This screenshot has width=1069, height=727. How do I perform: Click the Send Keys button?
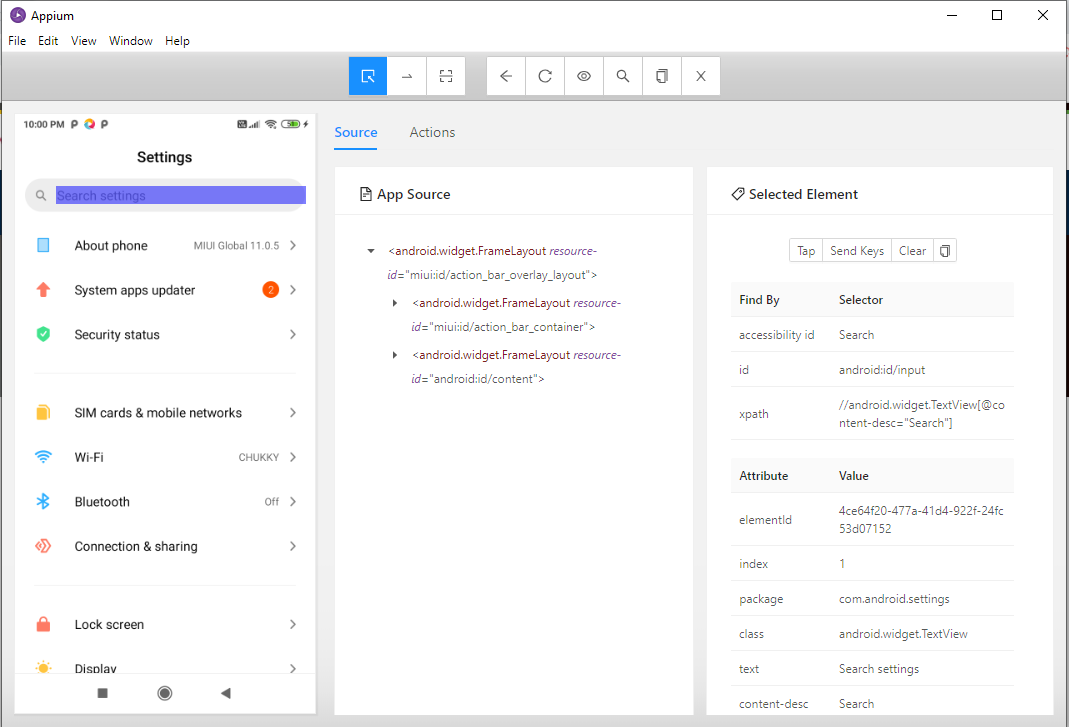pyautogui.click(x=857, y=251)
